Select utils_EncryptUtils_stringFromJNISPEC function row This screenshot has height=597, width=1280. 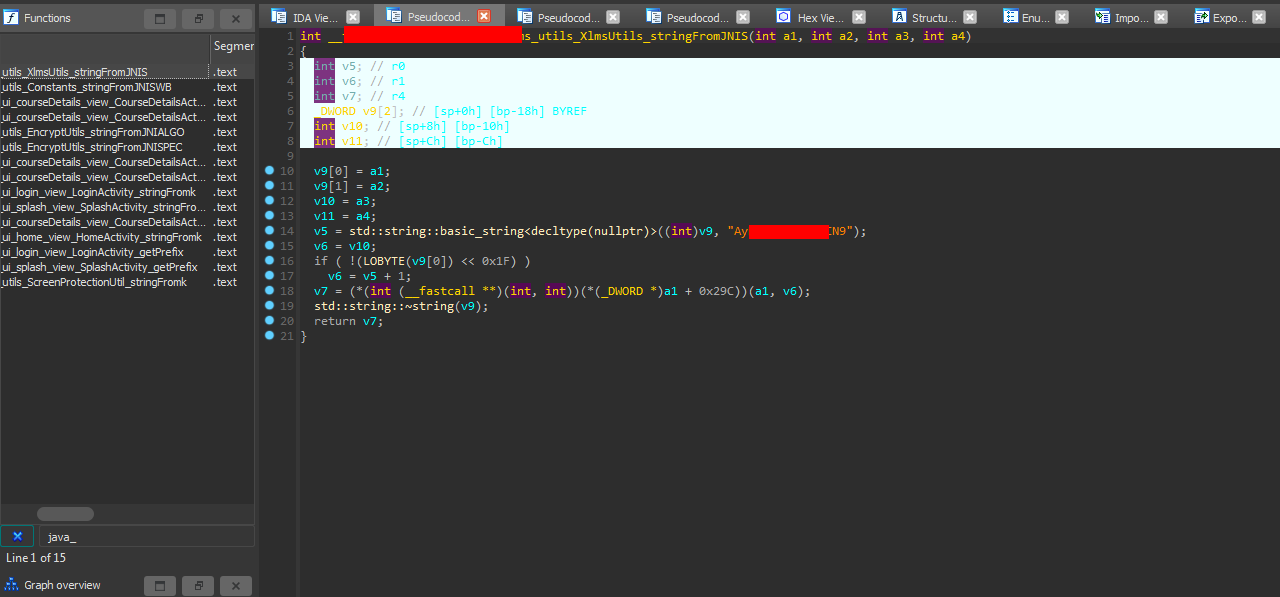point(127,147)
